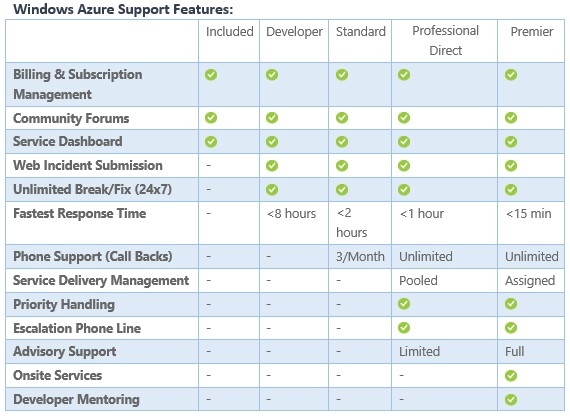Click the Unlimited Break/Fix checkmark under Professional Direct
The image size is (570, 416).
(404, 190)
